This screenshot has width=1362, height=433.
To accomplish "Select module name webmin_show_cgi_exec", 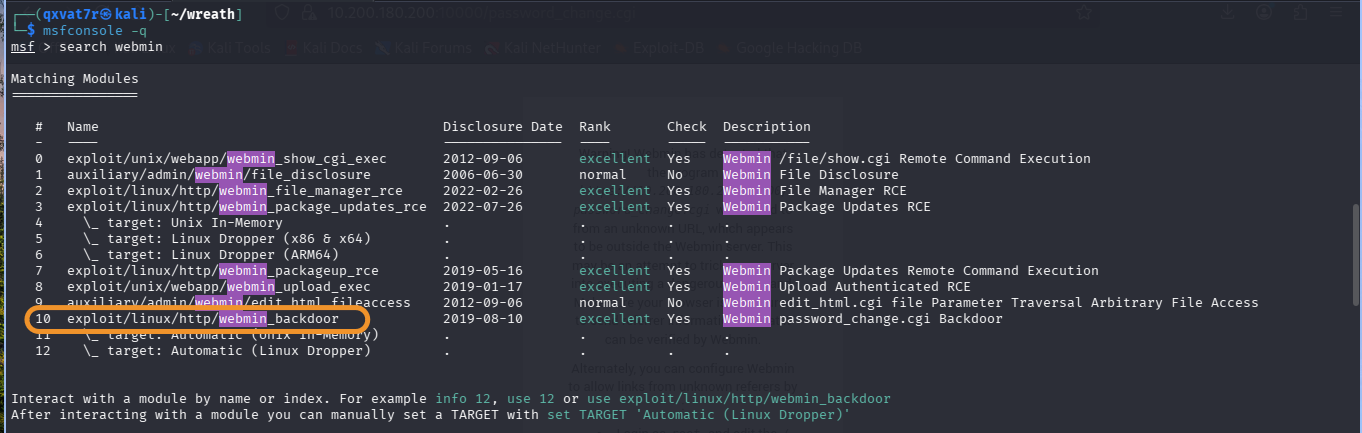I will tap(227, 159).
